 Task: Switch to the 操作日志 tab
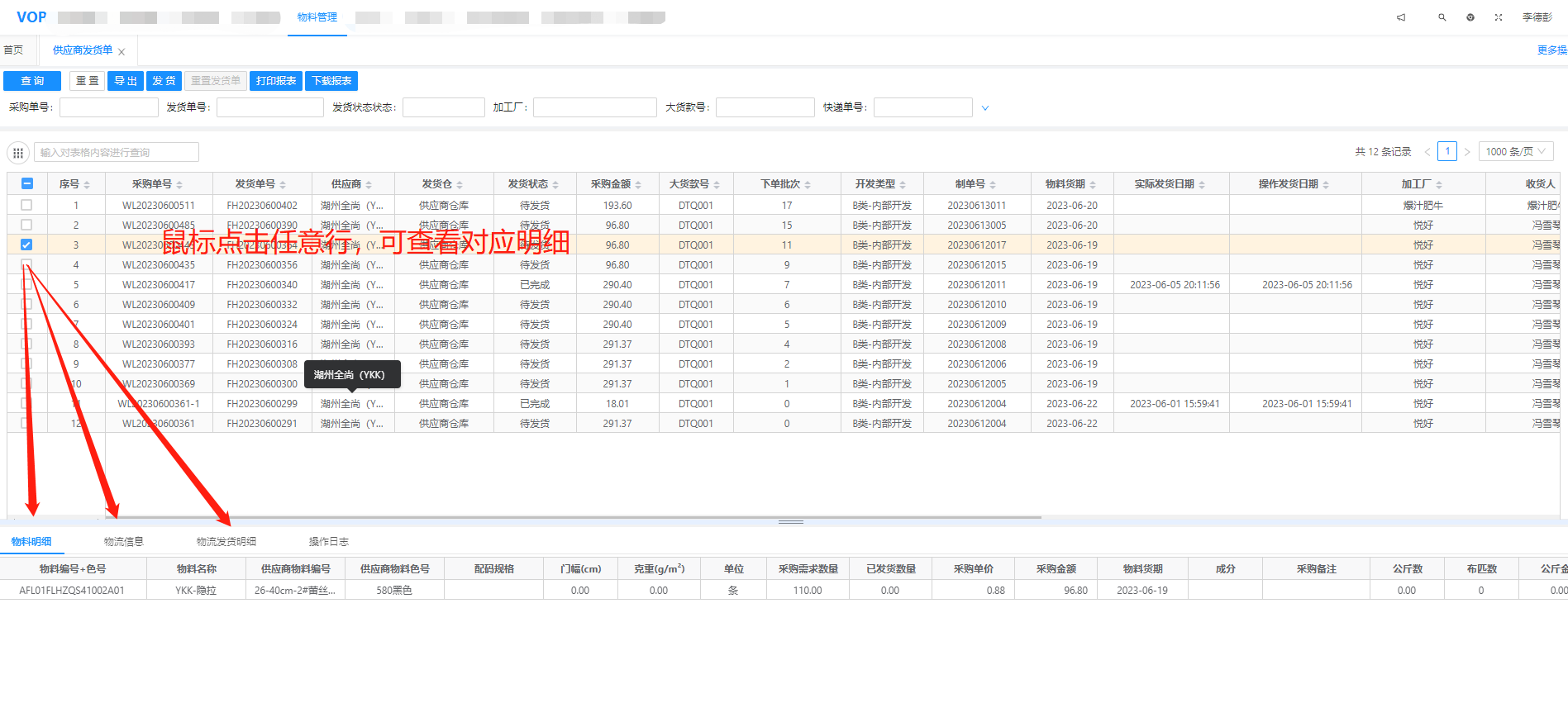(328, 542)
